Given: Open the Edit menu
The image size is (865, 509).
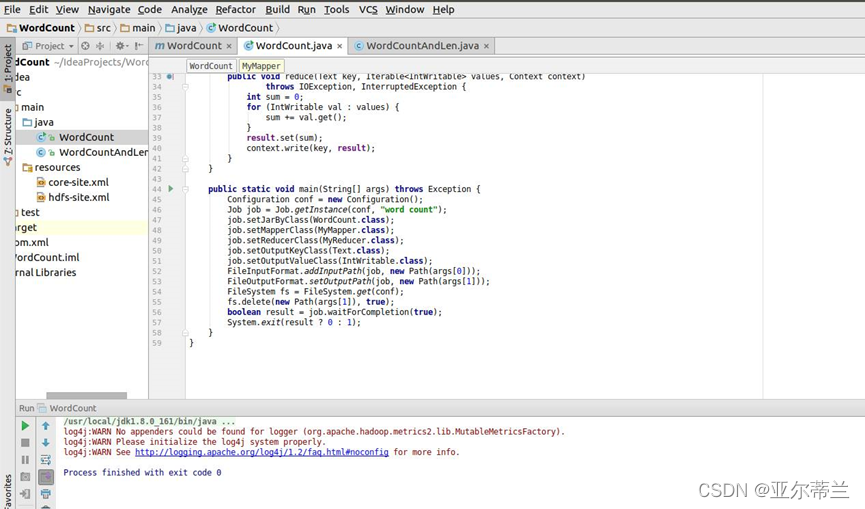Looking at the screenshot, I should tap(39, 9).
